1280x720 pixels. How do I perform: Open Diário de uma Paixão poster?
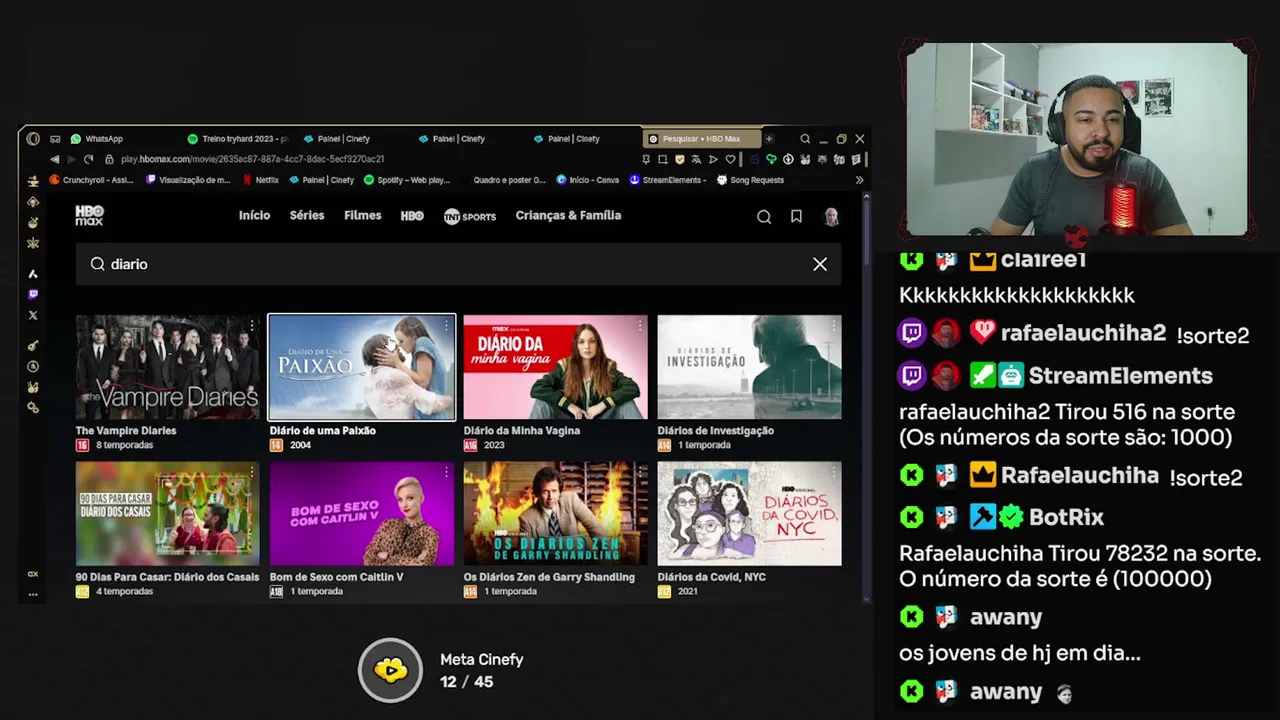pyautogui.click(x=362, y=367)
